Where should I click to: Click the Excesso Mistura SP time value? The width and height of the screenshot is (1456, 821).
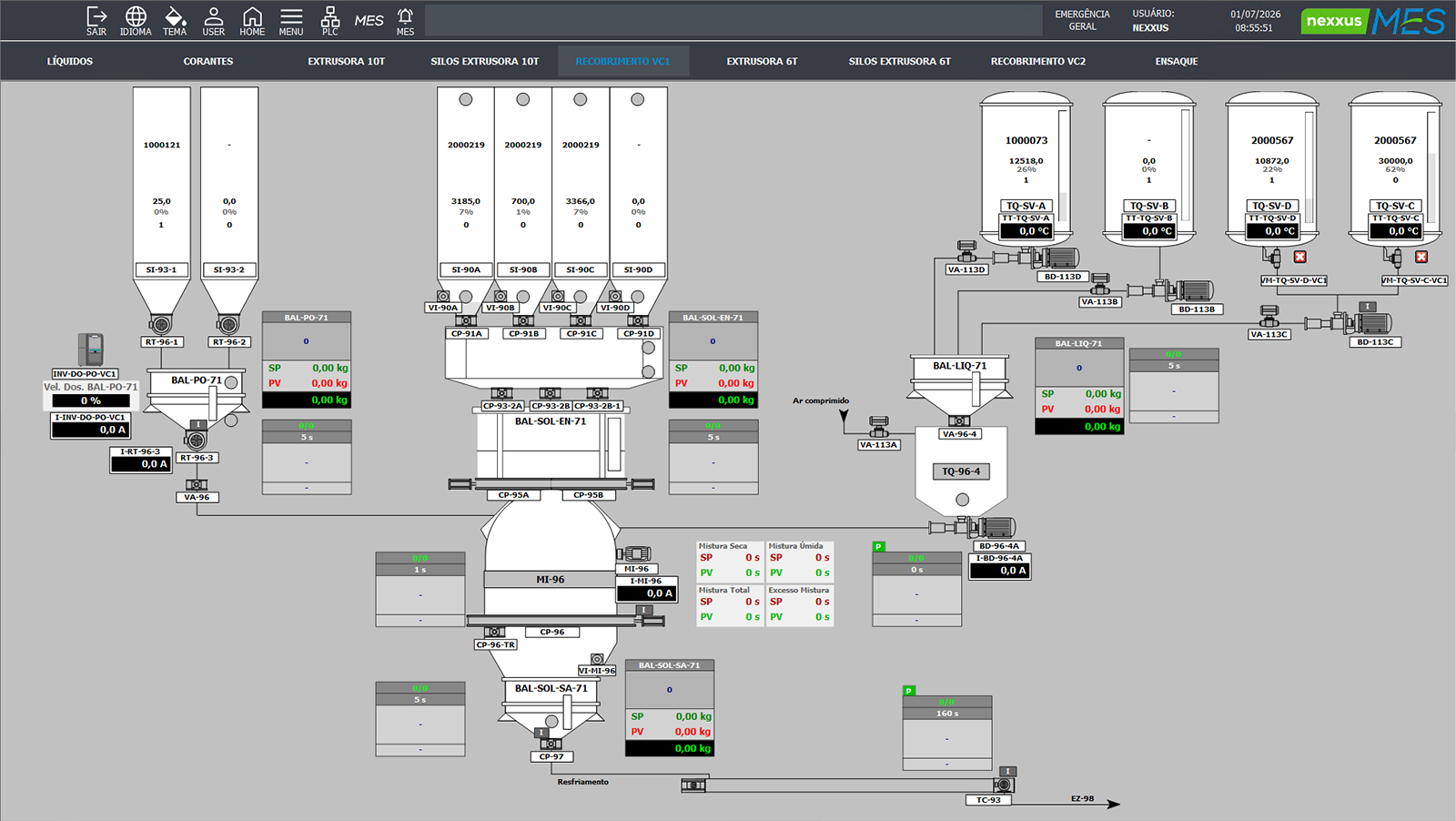click(823, 602)
